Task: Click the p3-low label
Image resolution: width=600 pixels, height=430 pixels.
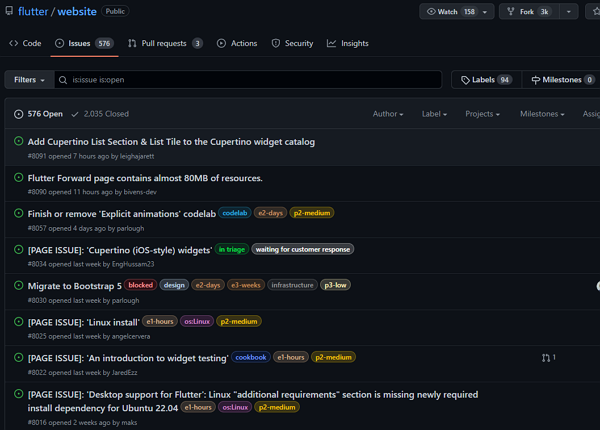Action: click(x=335, y=285)
